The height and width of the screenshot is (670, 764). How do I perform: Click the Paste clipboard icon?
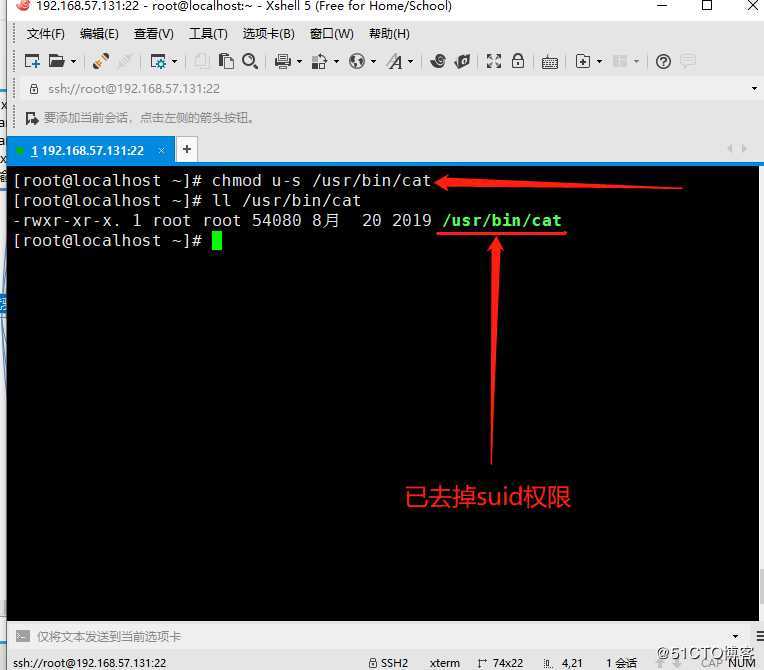pos(226,61)
